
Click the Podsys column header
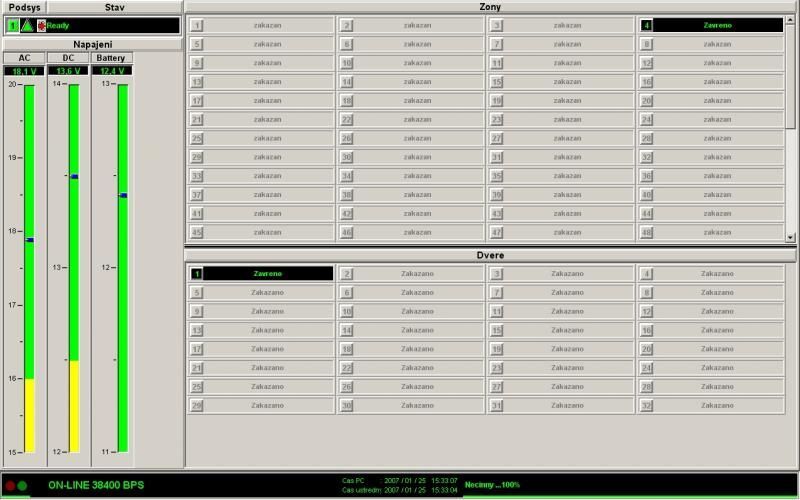(x=23, y=7)
